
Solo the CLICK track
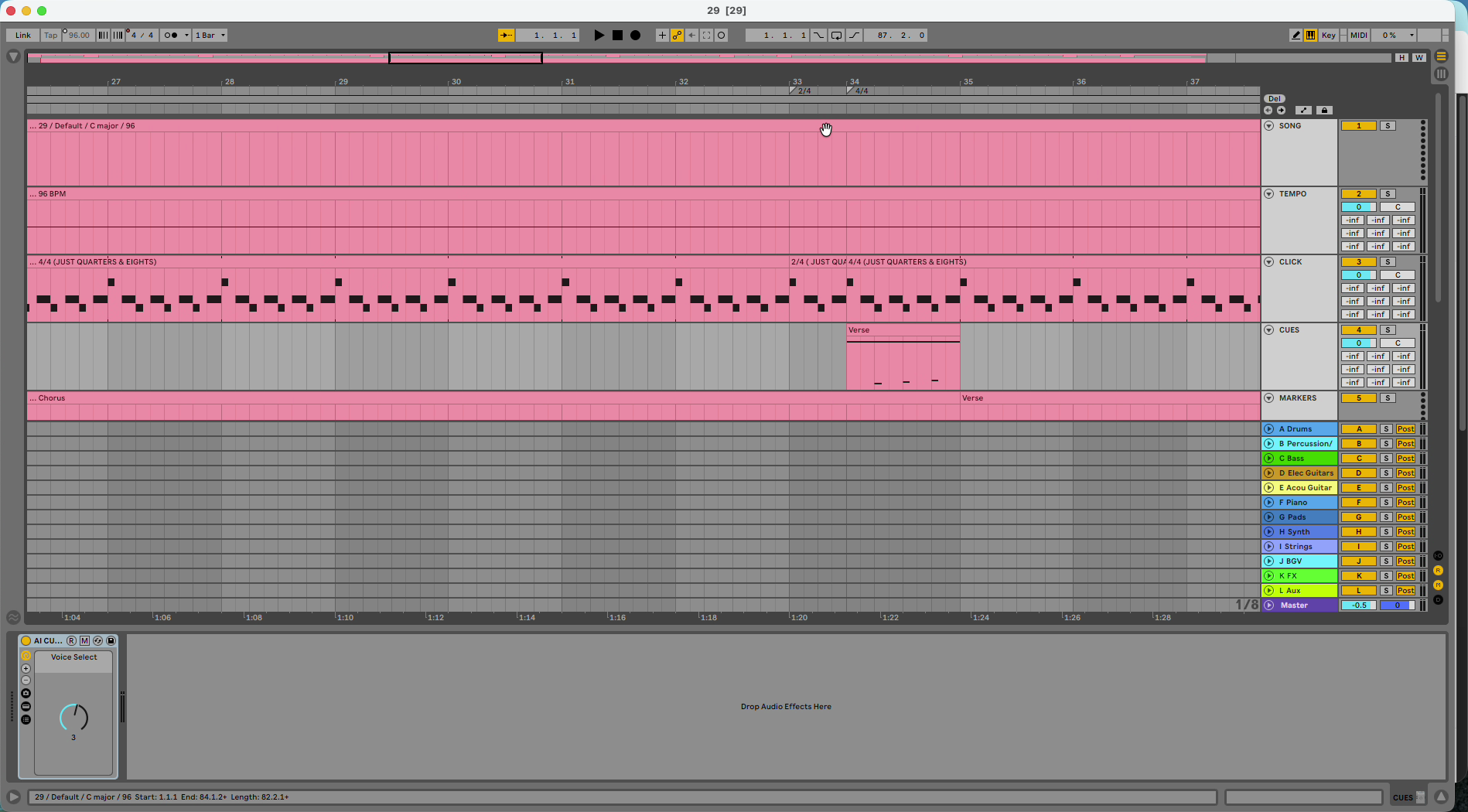[1388, 262]
